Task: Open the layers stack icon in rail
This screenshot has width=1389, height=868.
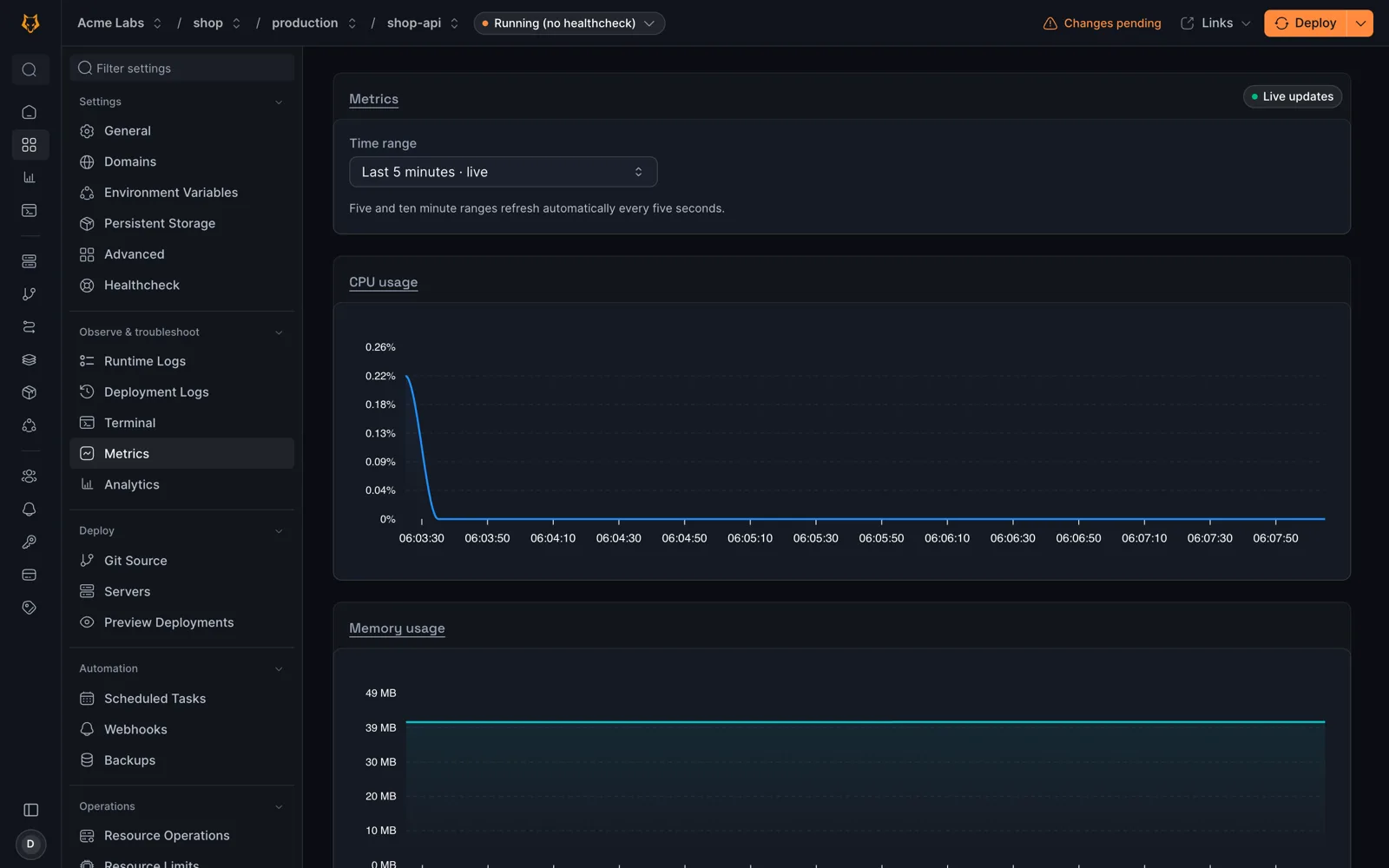Action: 30,360
